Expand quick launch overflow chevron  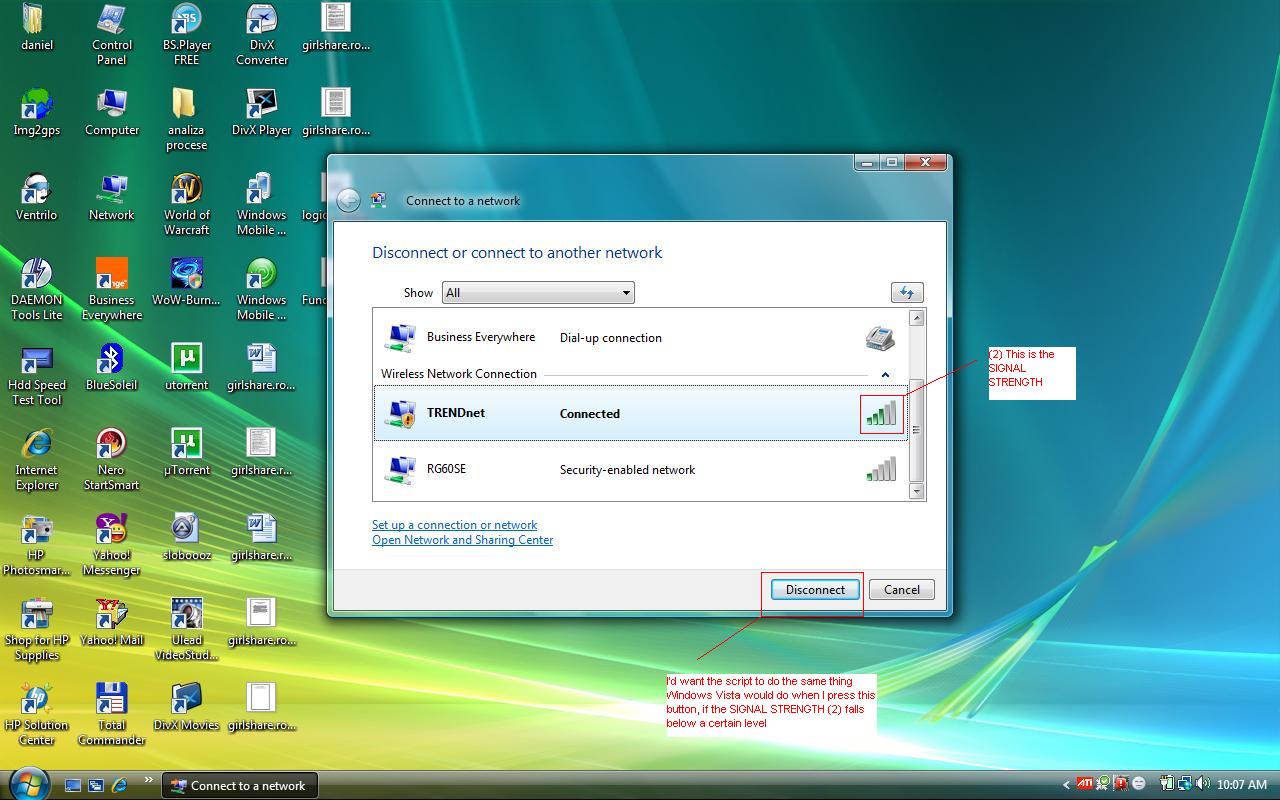(x=149, y=780)
